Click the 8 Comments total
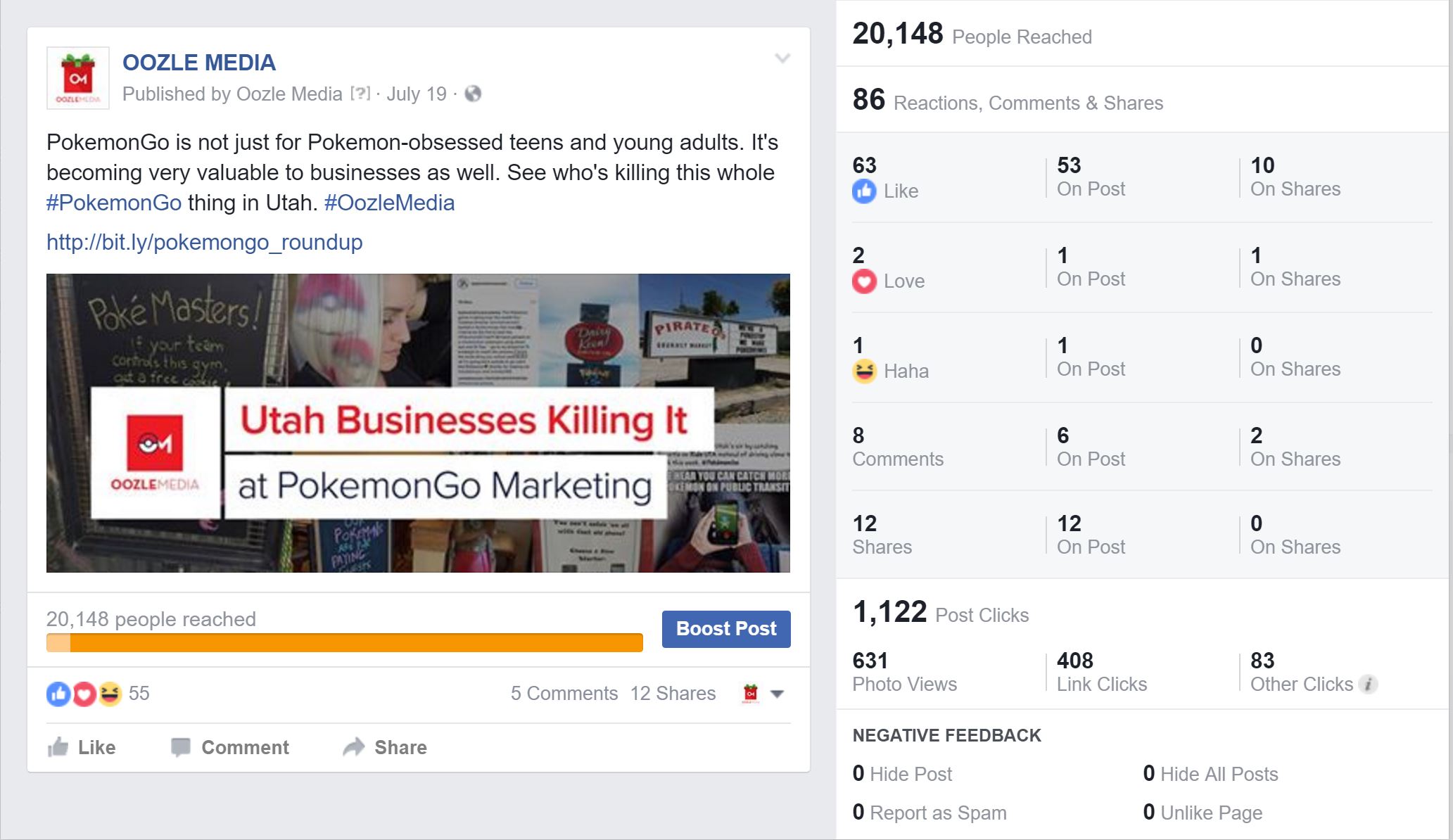Screen dimensions: 1453x840 tap(898, 447)
